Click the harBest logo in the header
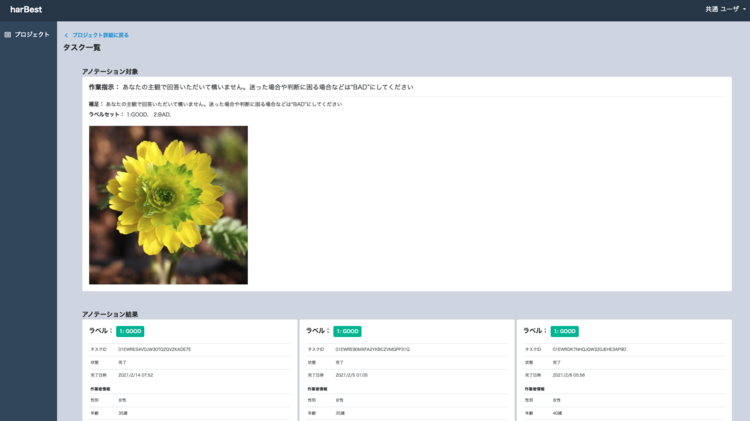This screenshot has width=750, height=421. point(26,10)
